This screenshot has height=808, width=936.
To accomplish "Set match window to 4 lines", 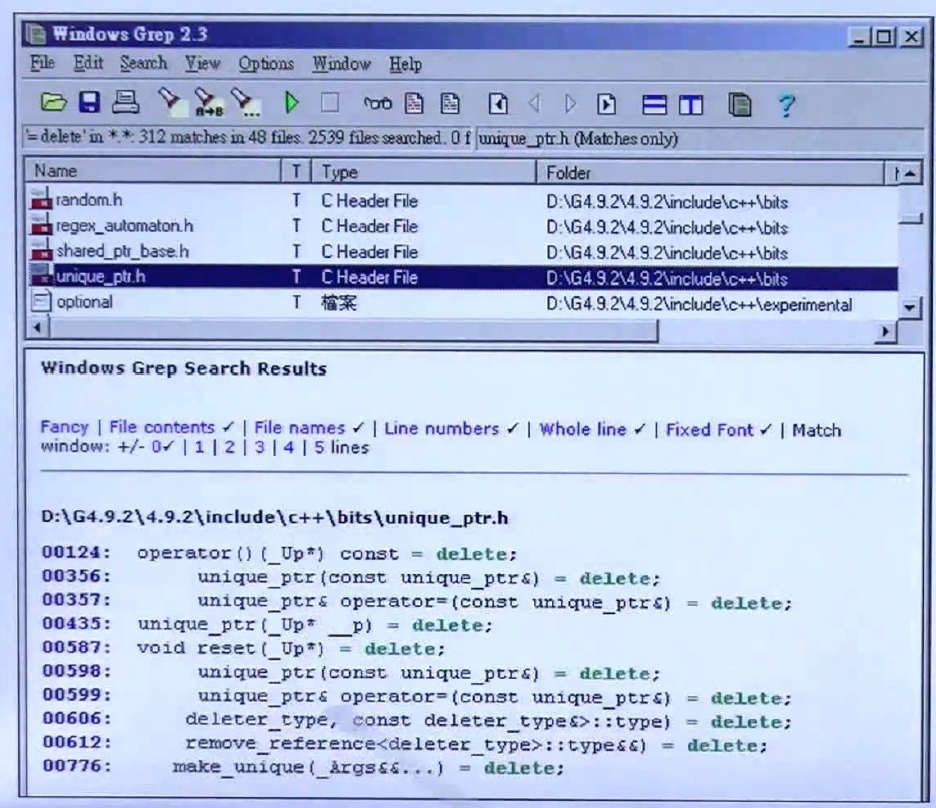I will (288, 447).
